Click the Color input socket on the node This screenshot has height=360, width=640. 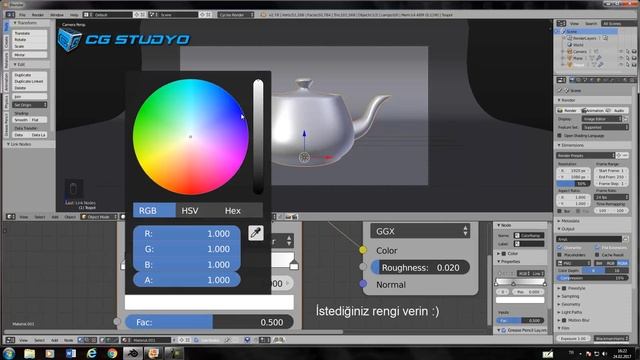coord(363,250)
